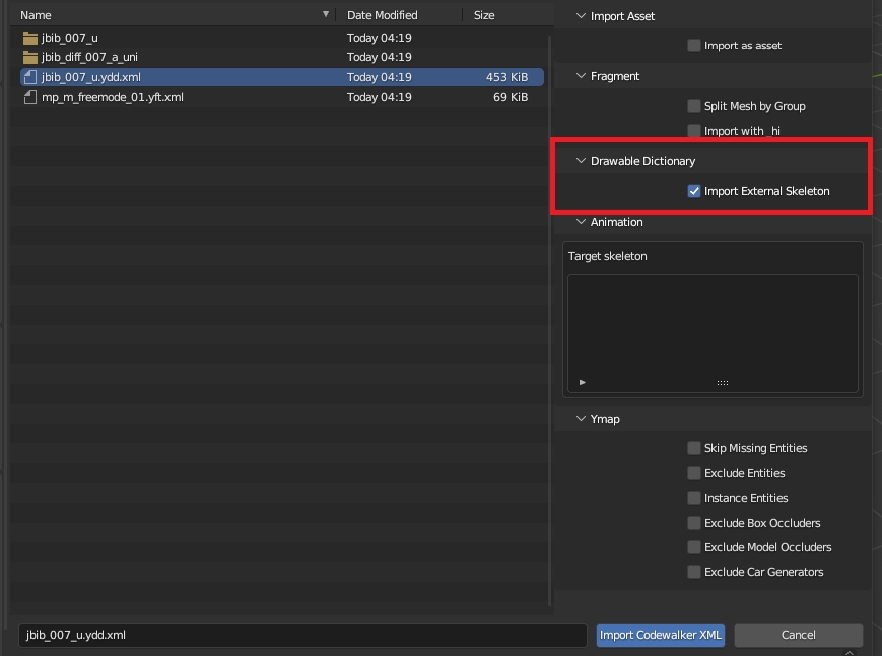
Task: Enable Import as asset checkbox
Action: pyautogui.click(x=694, y=46)
